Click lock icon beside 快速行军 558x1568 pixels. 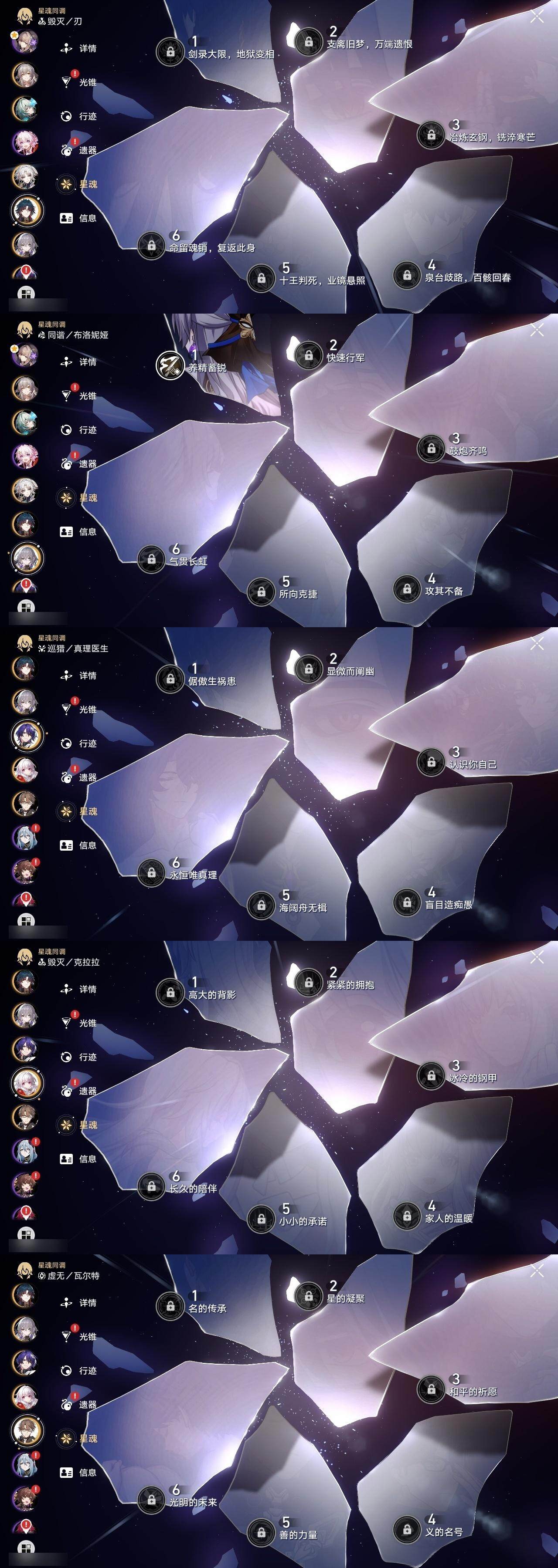coord(309,355)
